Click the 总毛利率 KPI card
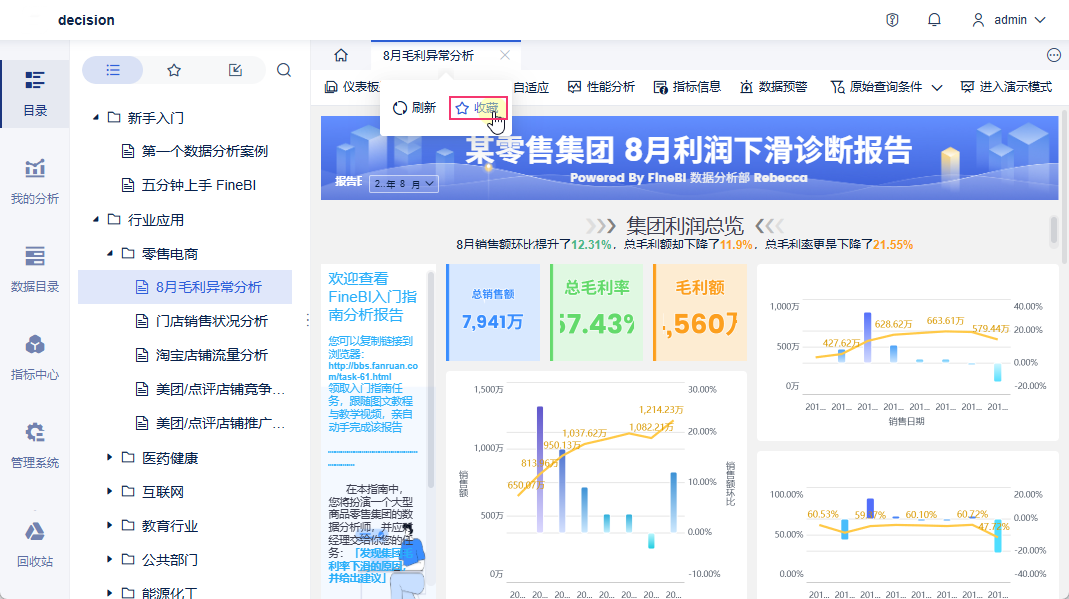Viewport: 1069px width, 599px height. 597,312
